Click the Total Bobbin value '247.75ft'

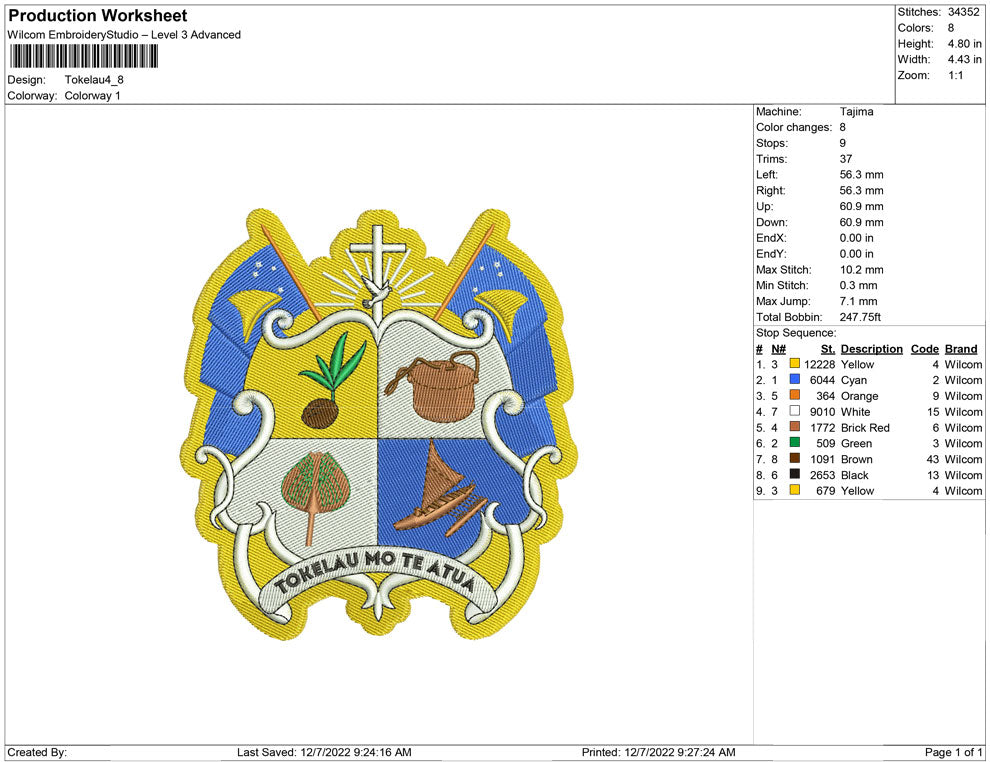860,317
